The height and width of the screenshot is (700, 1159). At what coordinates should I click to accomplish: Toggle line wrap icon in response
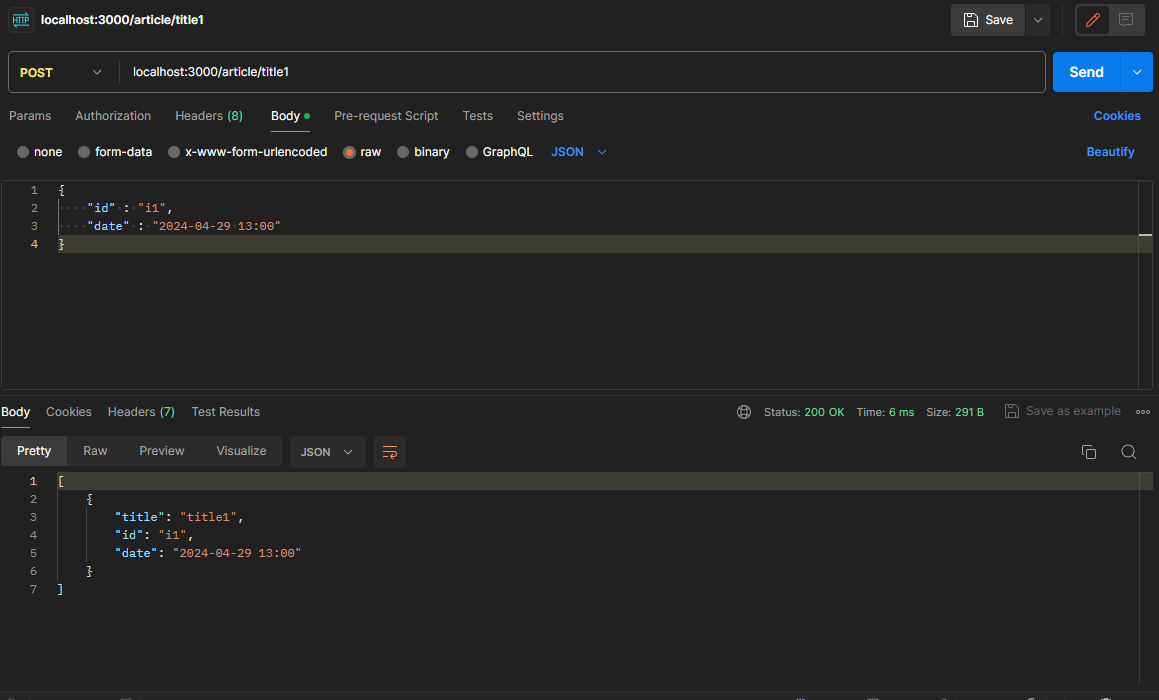[390, 452]
